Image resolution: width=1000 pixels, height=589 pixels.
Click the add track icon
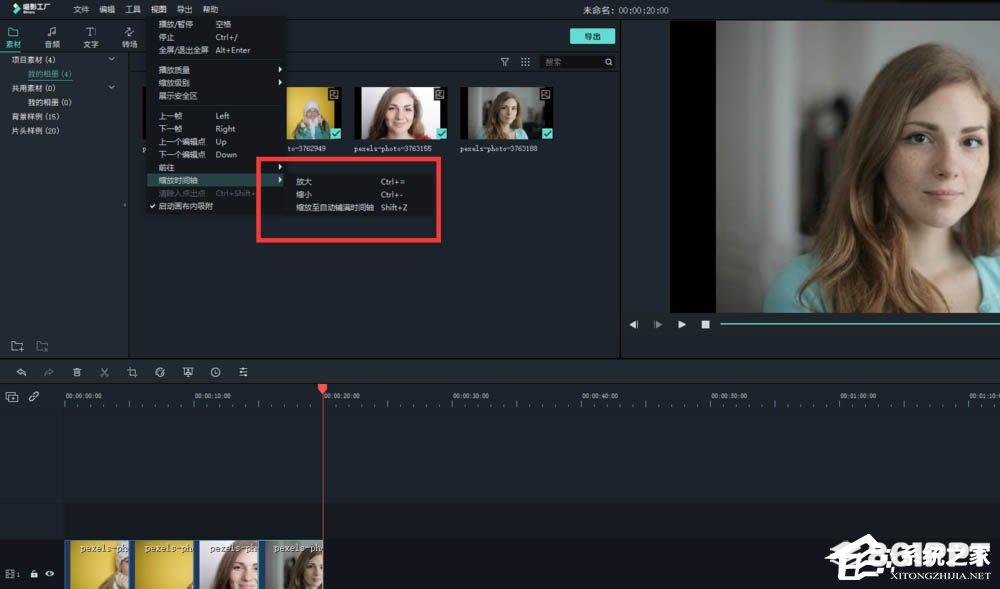[11, 396]
